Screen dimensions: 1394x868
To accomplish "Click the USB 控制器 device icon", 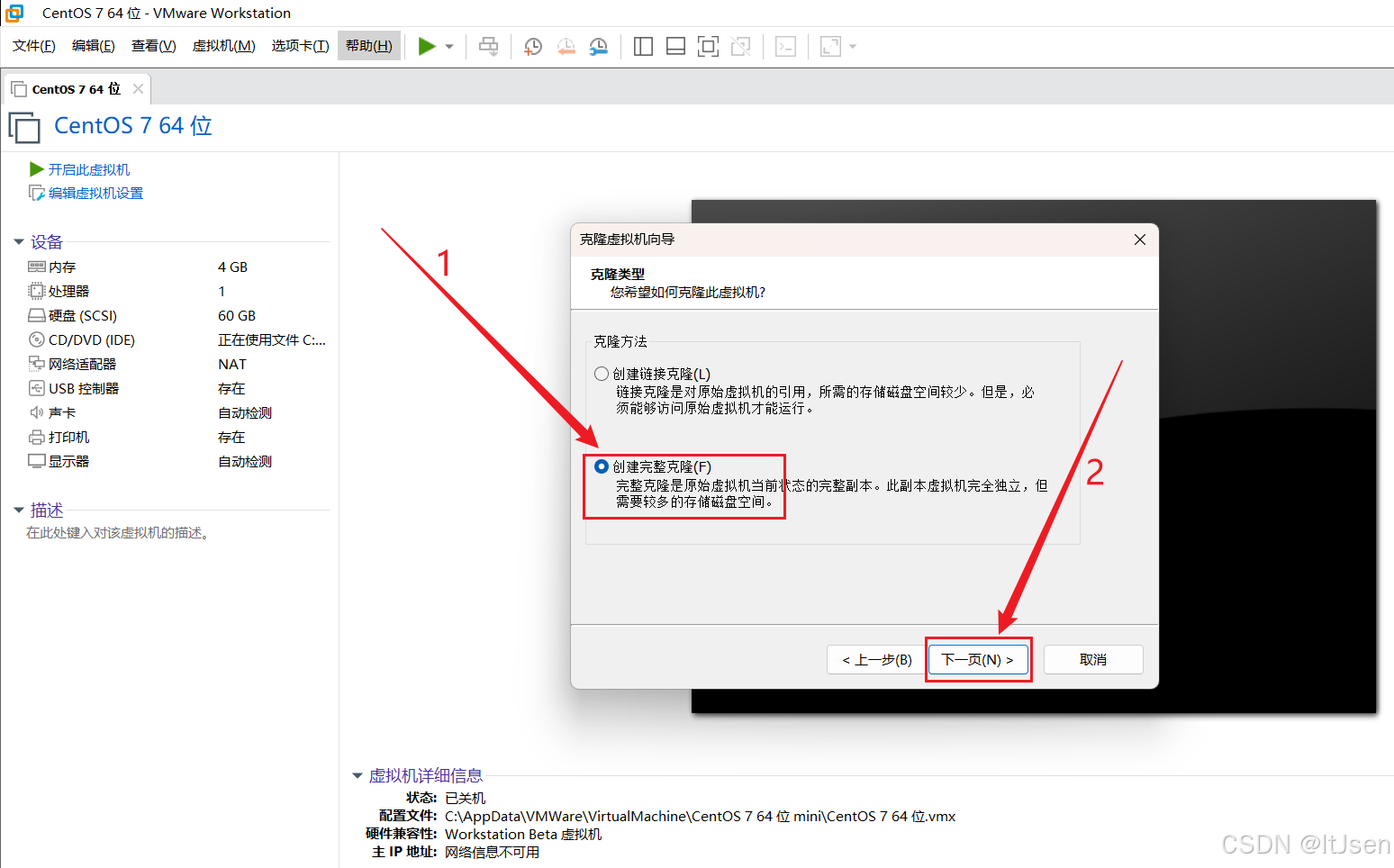I will tap(37, 388).
